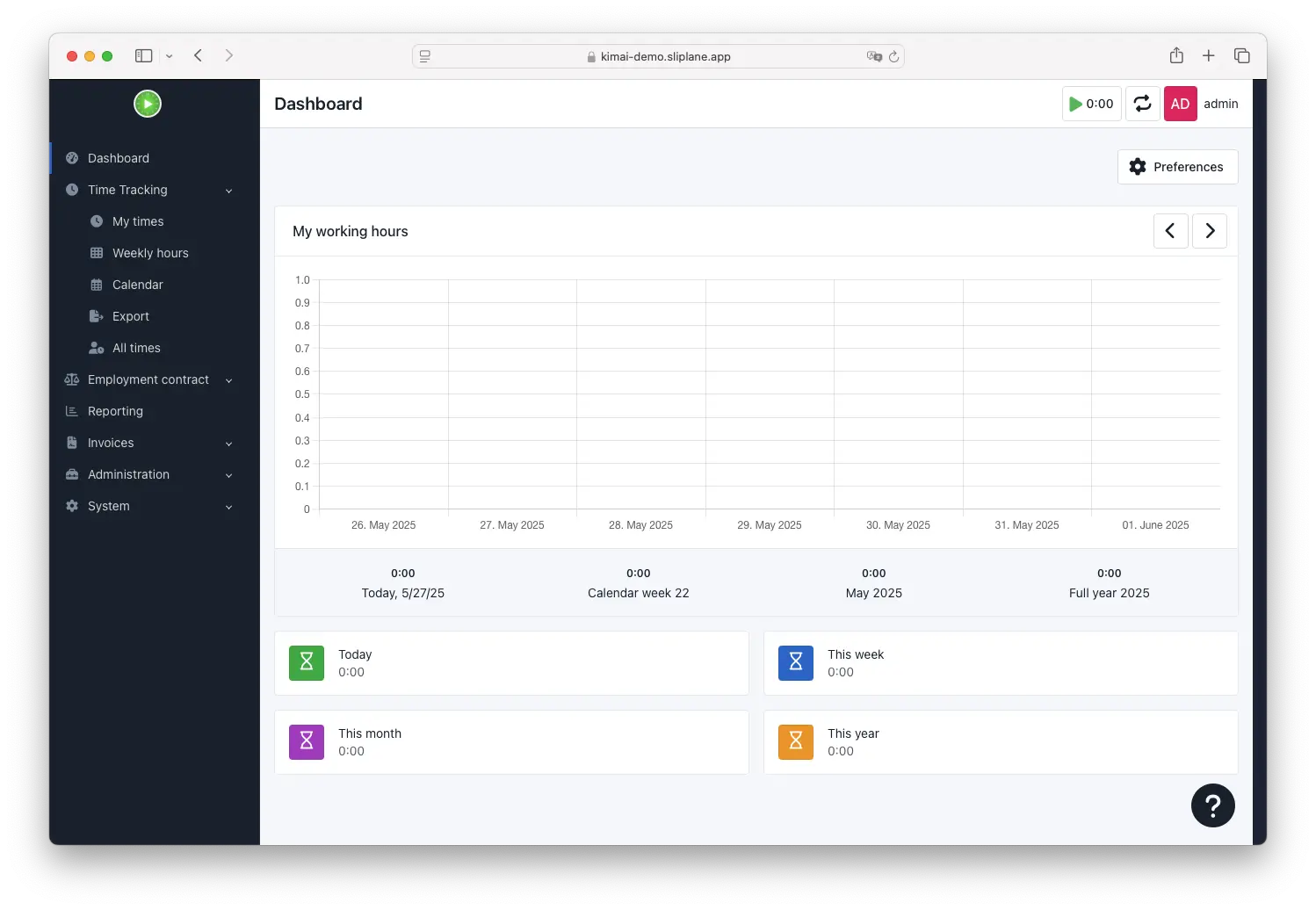This screenshot has height=910, width=1316.
Task: Click the refresh sync icon in the header
Action: [x=1142, y=103]
